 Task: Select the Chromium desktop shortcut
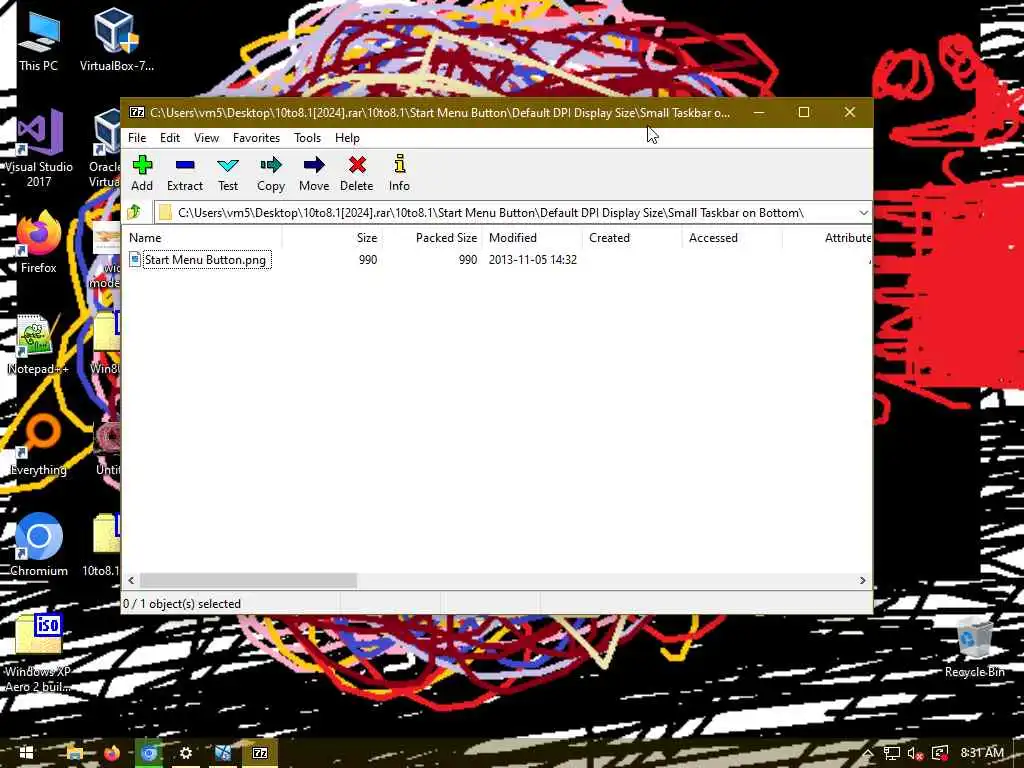pos(39,545)
